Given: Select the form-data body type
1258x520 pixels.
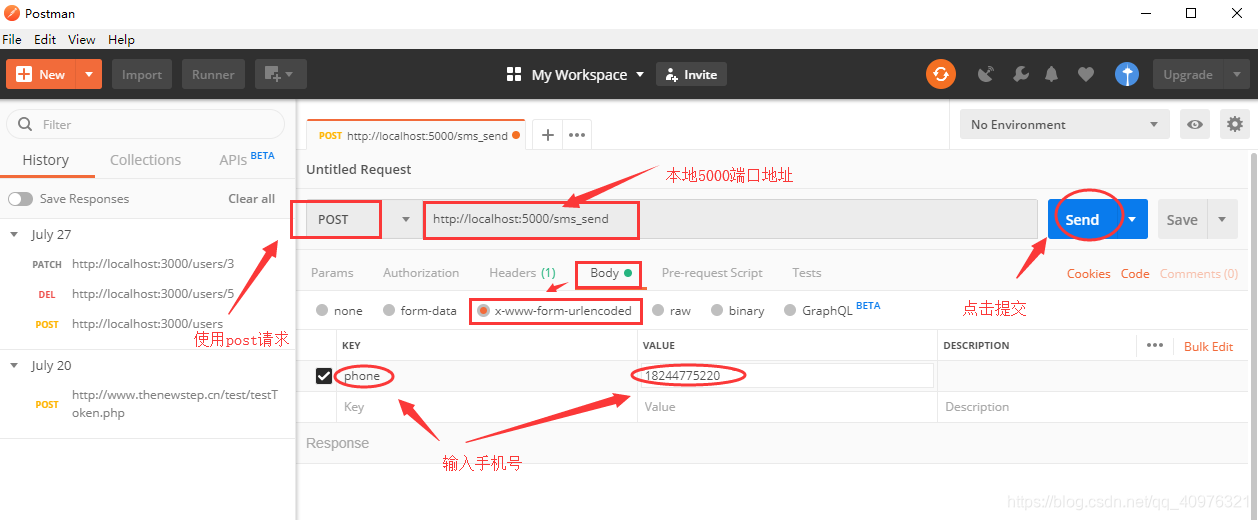Looking at the screenshot, I should (x=388, y=310).
